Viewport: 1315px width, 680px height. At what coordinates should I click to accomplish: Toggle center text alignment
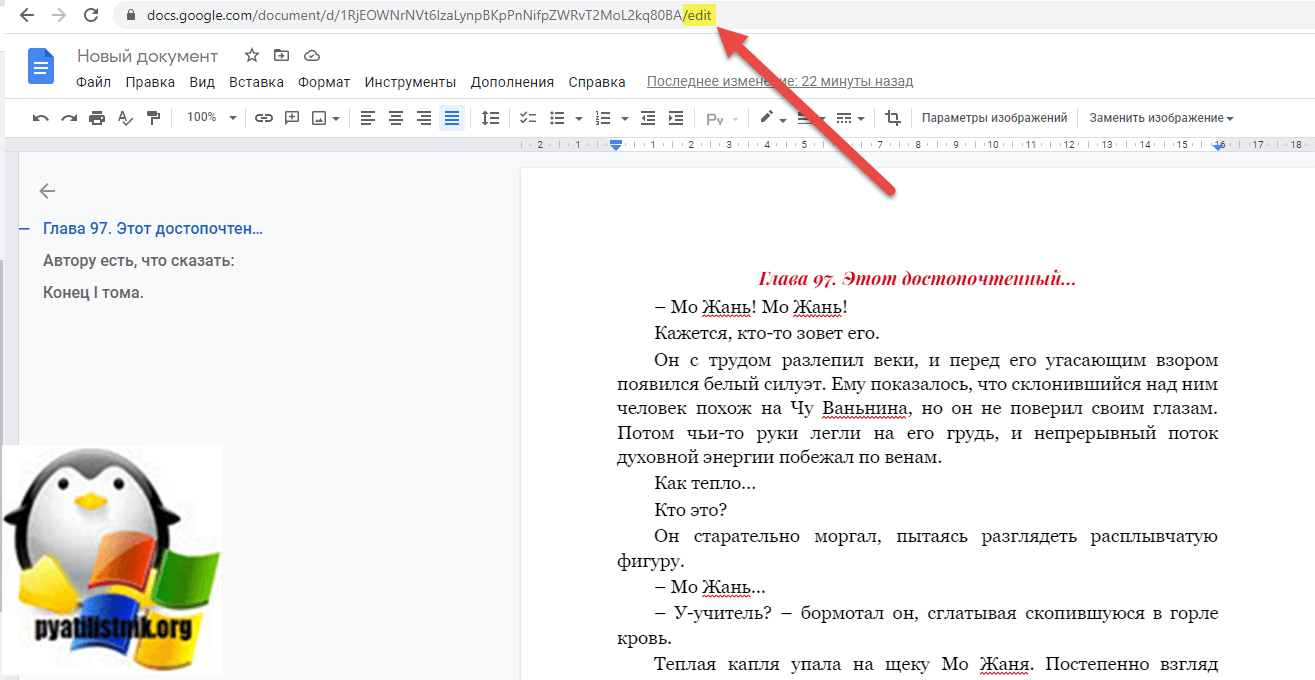(x=396, y=118)
